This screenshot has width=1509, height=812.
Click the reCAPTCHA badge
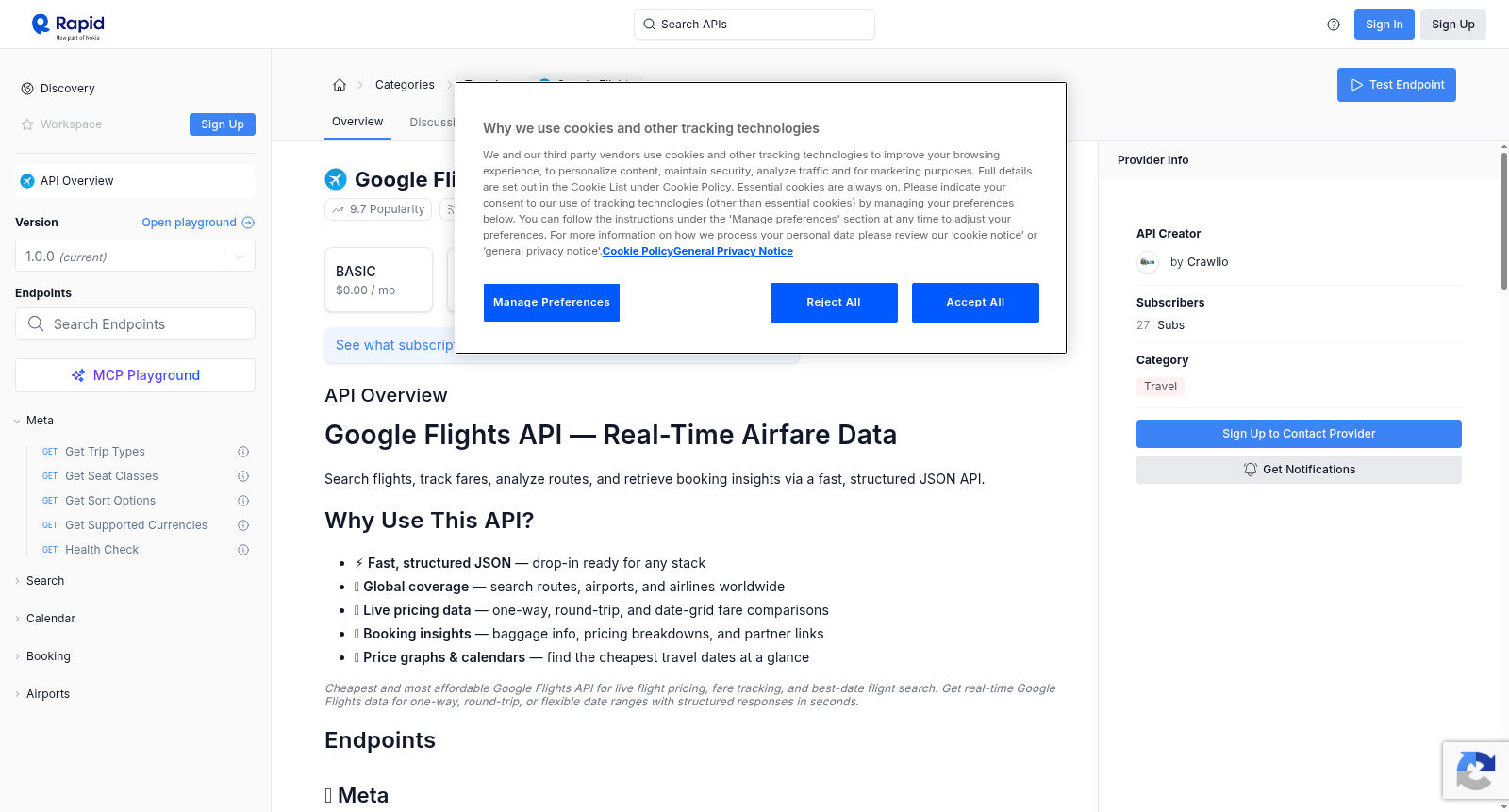pos(1476,771)
